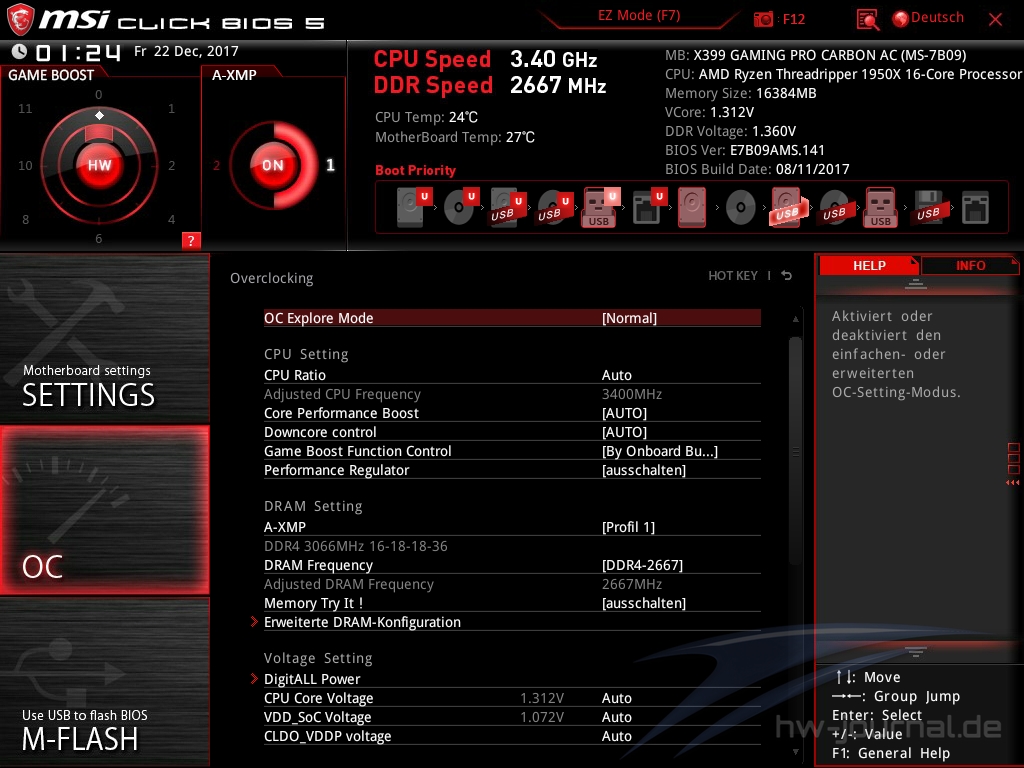Select A-XMP profile 2

coord(217,165)
